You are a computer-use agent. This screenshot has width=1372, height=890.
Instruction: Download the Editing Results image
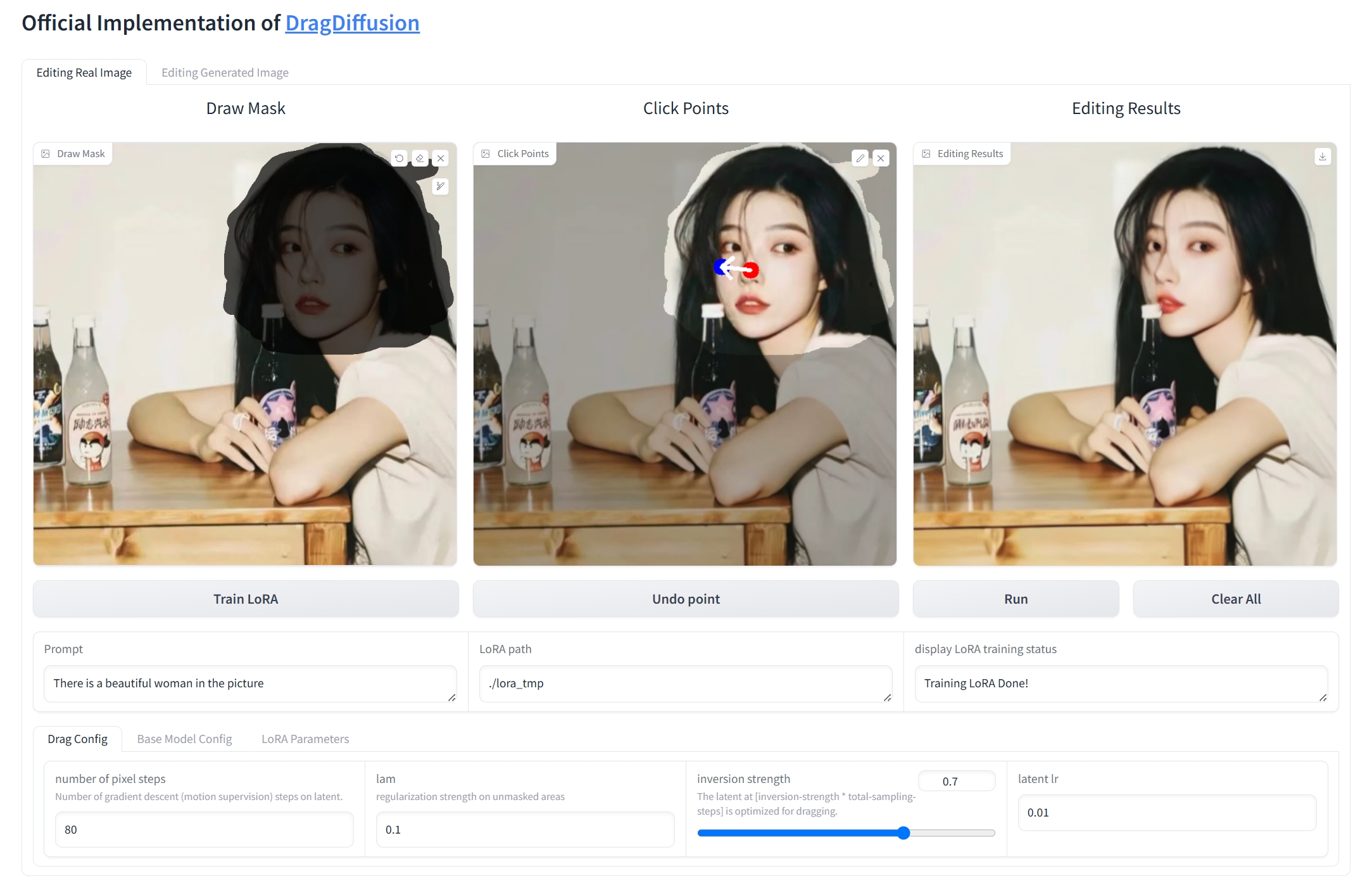tap(1323, 156)
